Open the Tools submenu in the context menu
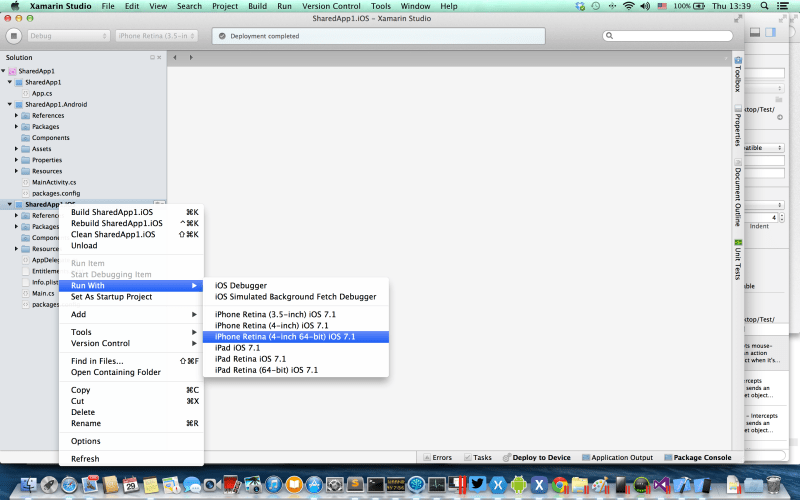800x500 pixels. coord(131,332)
